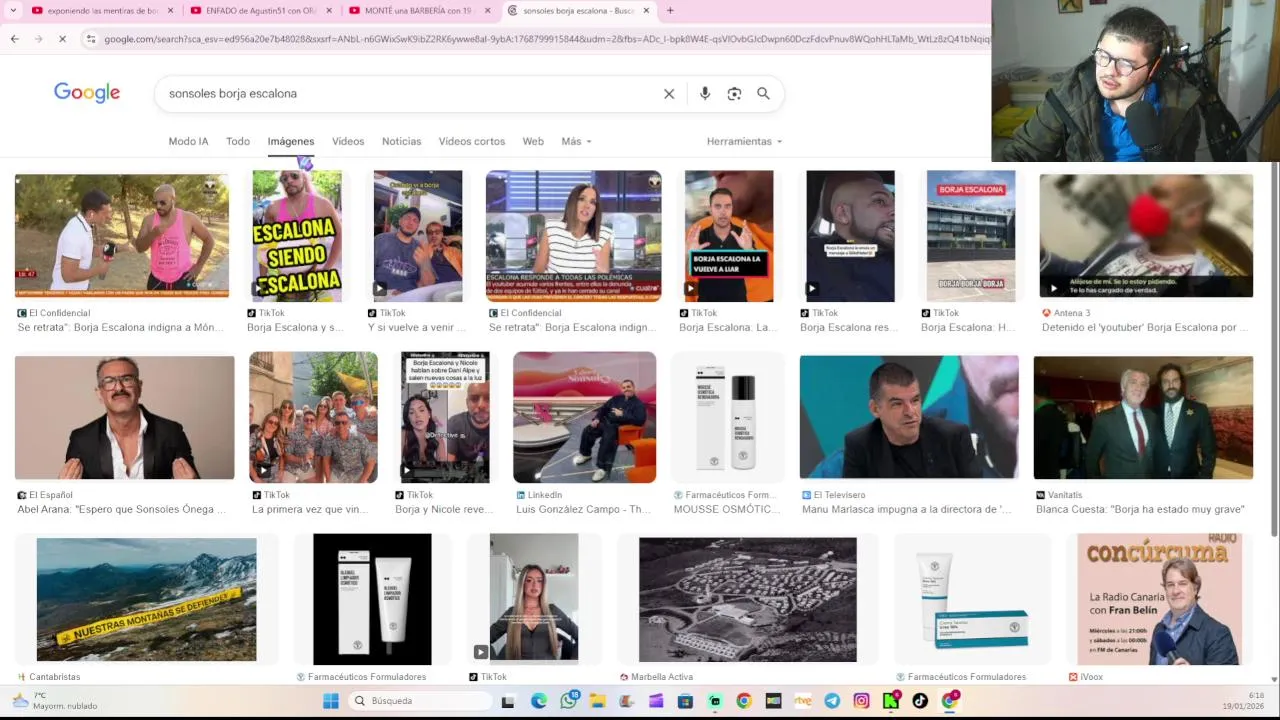The width and height of the screenshot is (1280, 720).
Task: Open WhatsApp from taskbar
Action: [x=569, y=701]
